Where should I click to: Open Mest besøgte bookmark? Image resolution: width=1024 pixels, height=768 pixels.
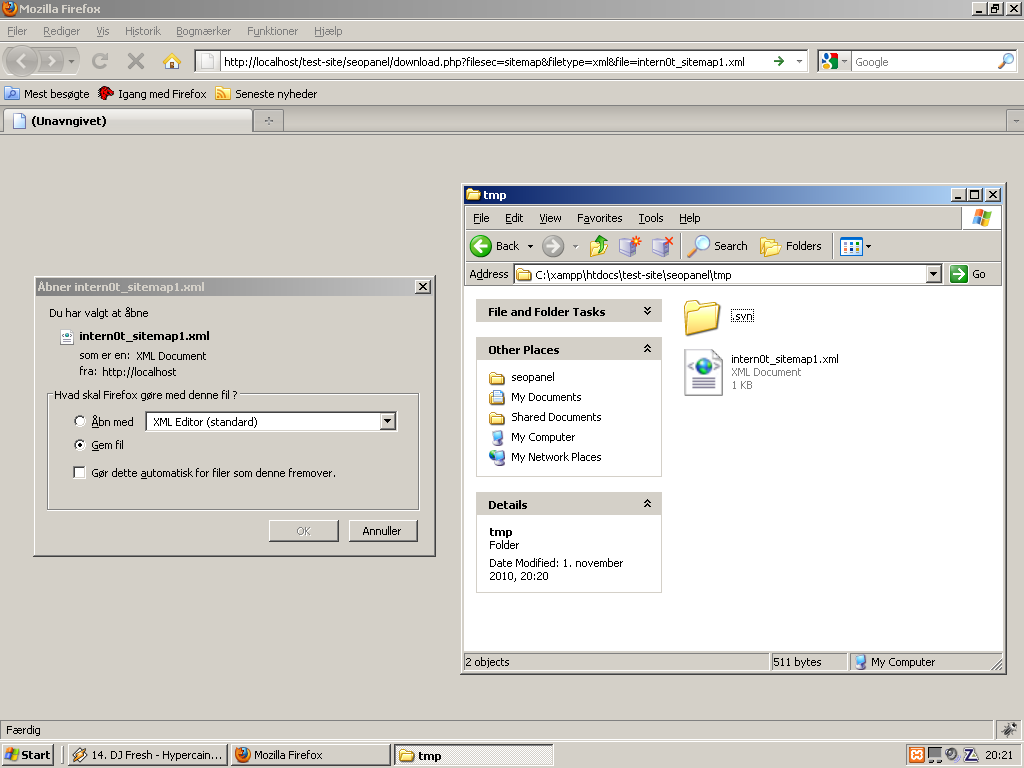[46, 93]
